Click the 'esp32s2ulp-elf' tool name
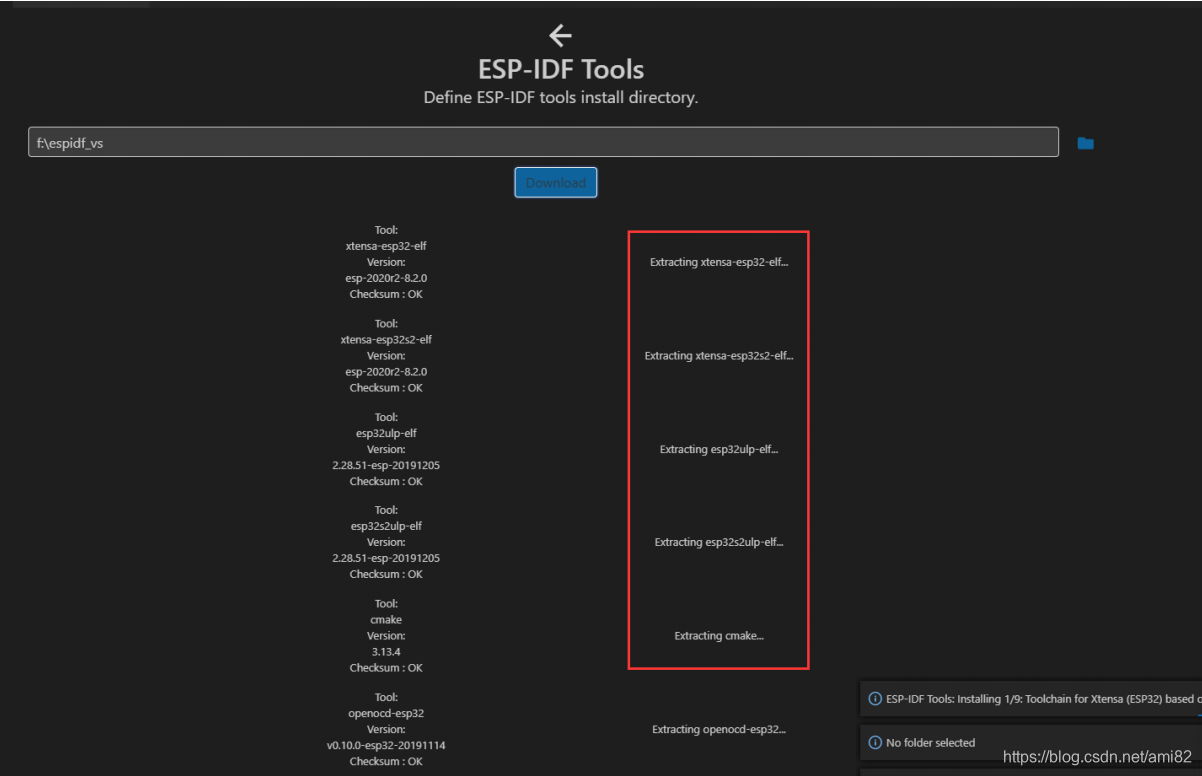The height and width of the screenshot is (776, 1202). pyautogui.click(x=386, y=526)
